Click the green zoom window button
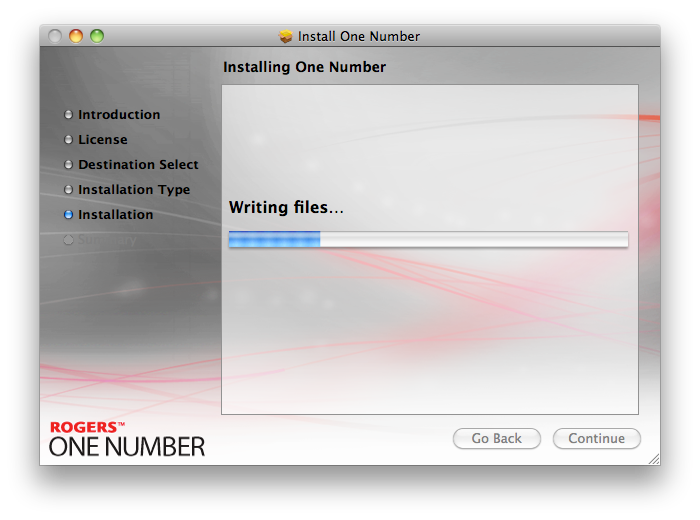The width and height of the screenshot is (700, 520). point(97,36)
